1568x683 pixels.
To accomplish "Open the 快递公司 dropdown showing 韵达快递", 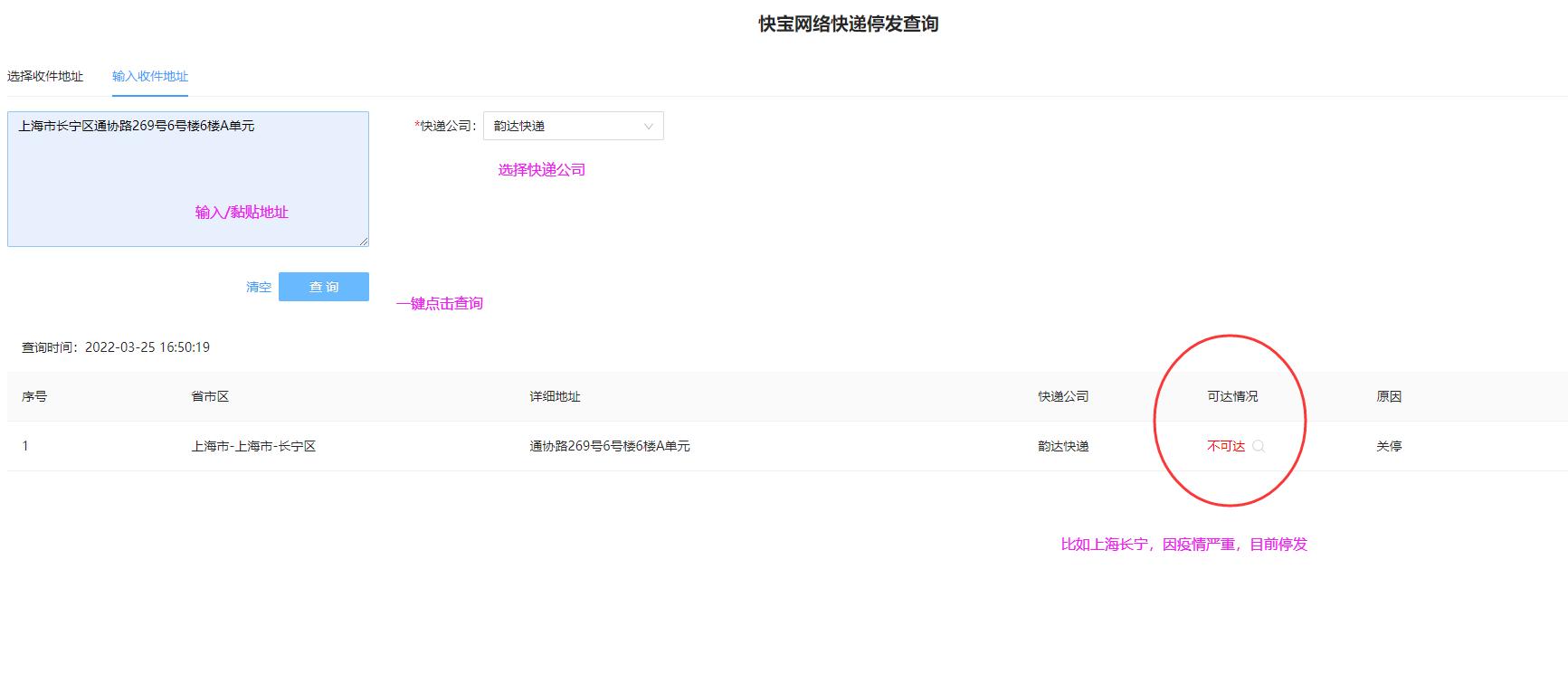I will click(574, 126).
